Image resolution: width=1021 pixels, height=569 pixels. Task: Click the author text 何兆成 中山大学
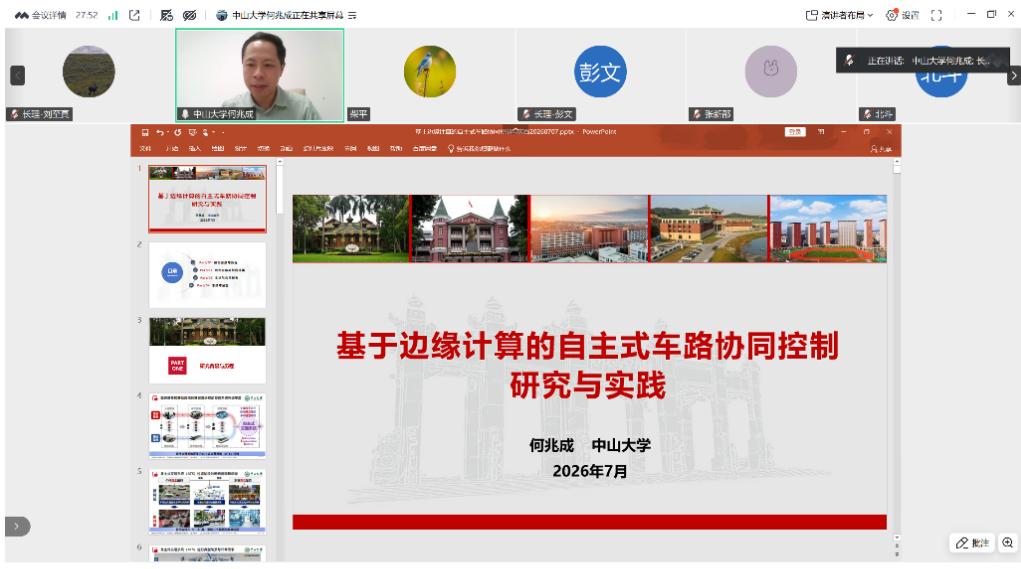click(590, 445)
